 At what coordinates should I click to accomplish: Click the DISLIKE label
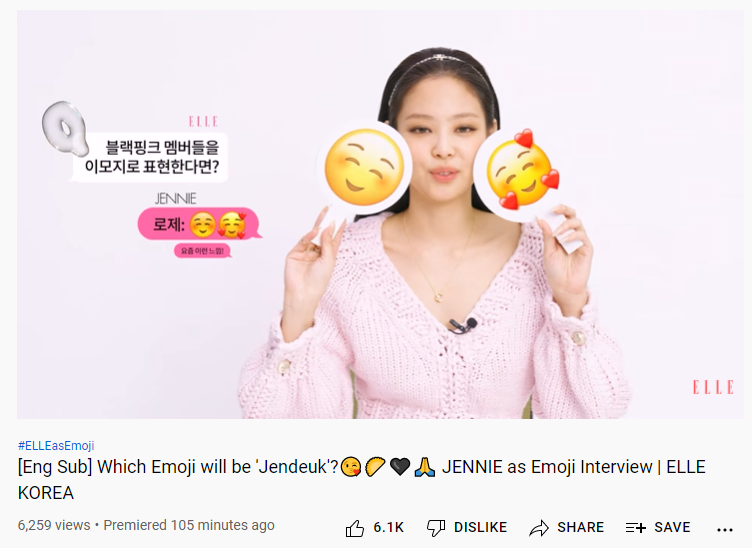point(480,527)
